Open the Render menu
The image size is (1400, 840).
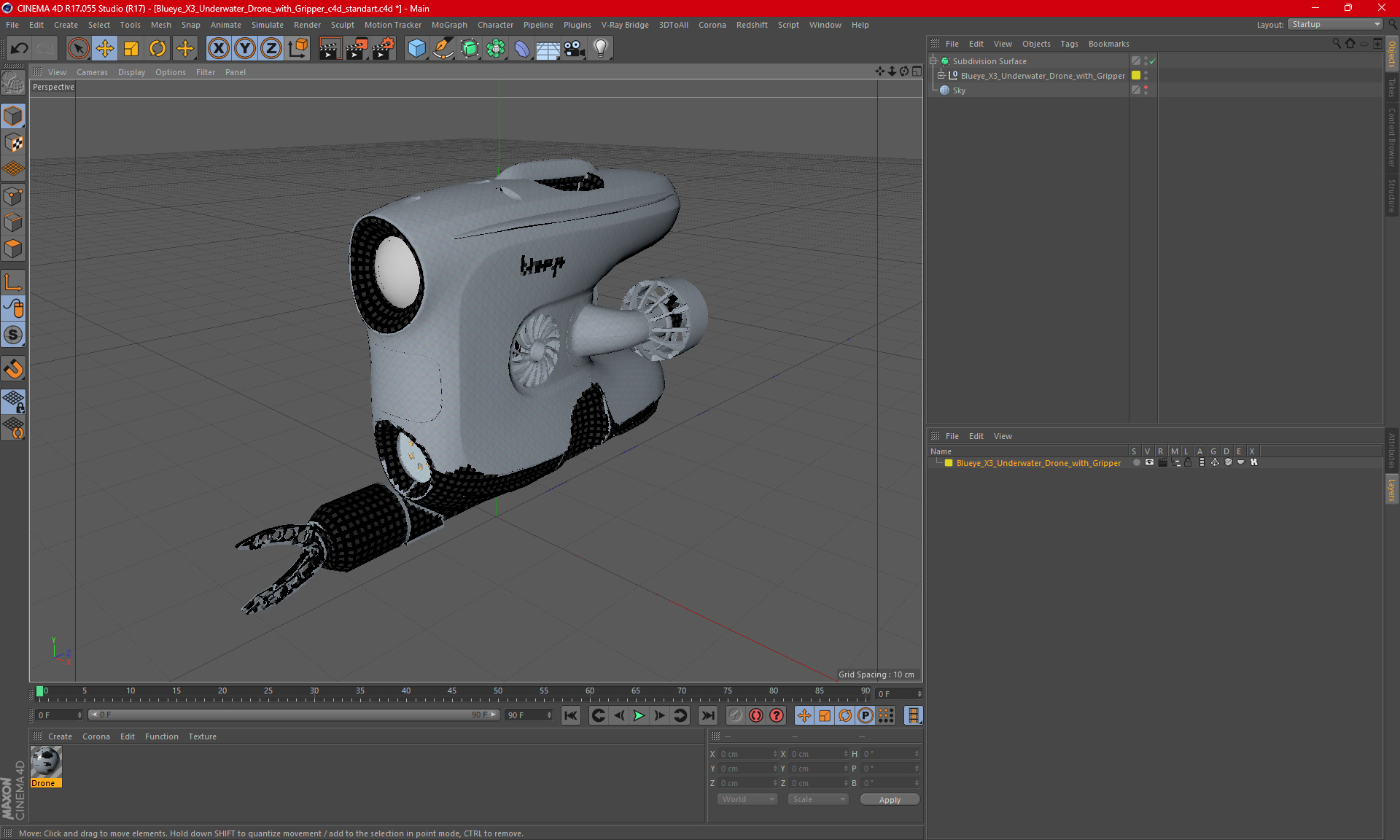307,25
